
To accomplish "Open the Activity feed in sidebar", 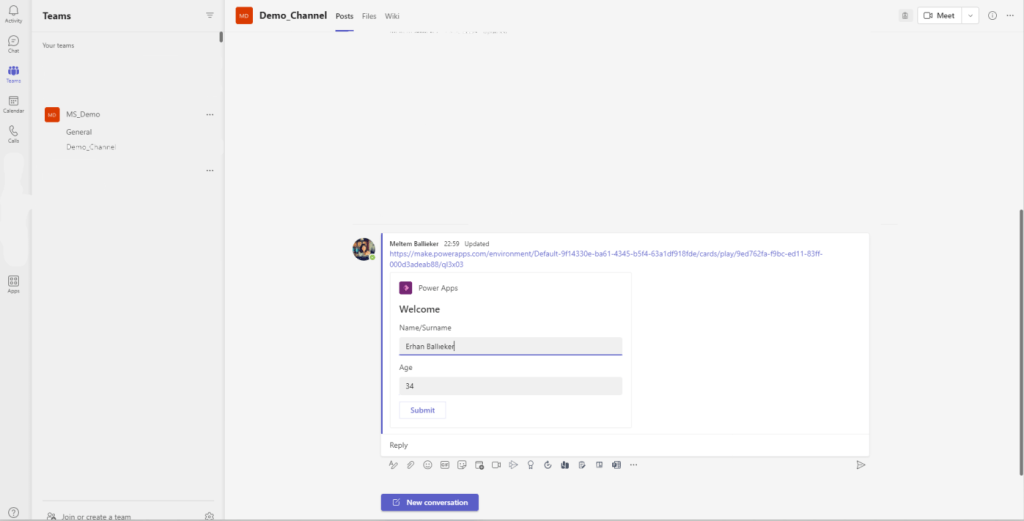I will click(x=13, y=13).
